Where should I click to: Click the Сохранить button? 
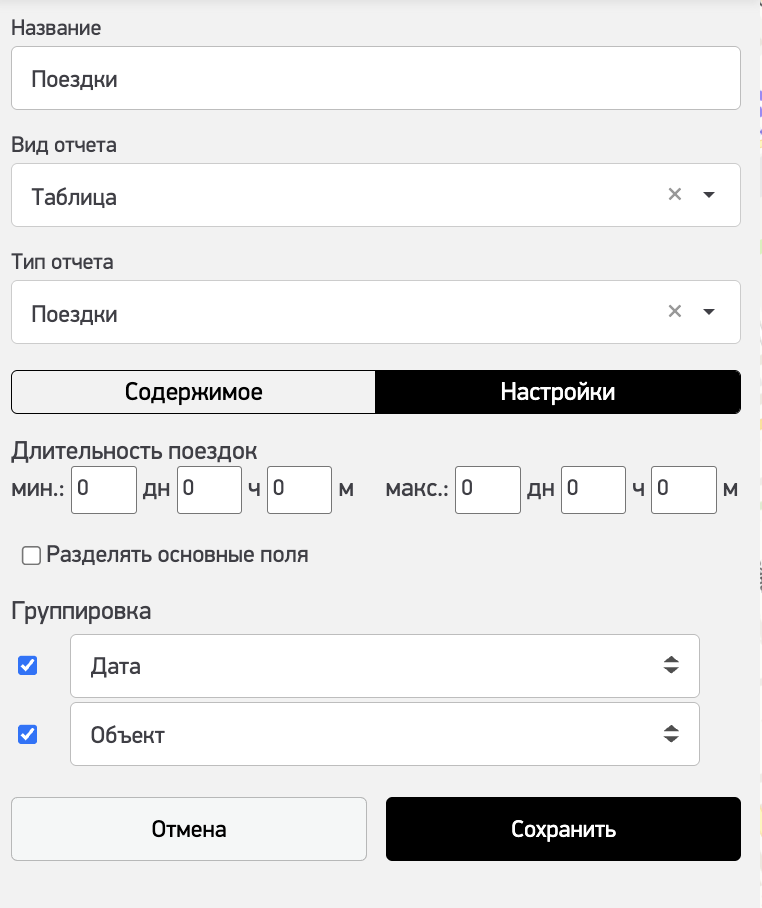(563, 829)
